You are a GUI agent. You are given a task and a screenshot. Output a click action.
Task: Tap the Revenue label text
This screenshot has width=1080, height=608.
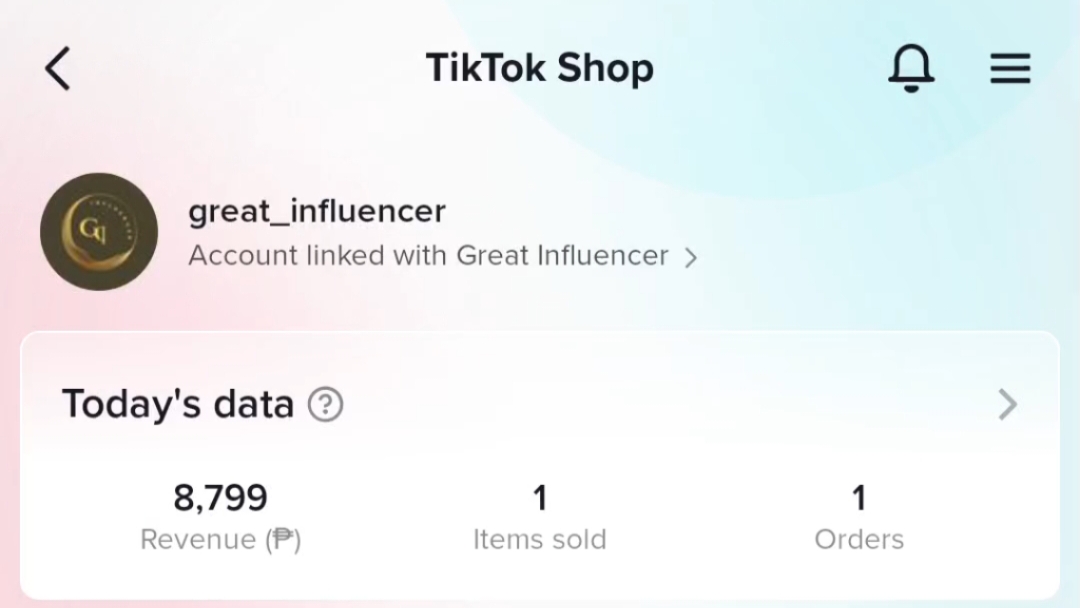[200, 539]
